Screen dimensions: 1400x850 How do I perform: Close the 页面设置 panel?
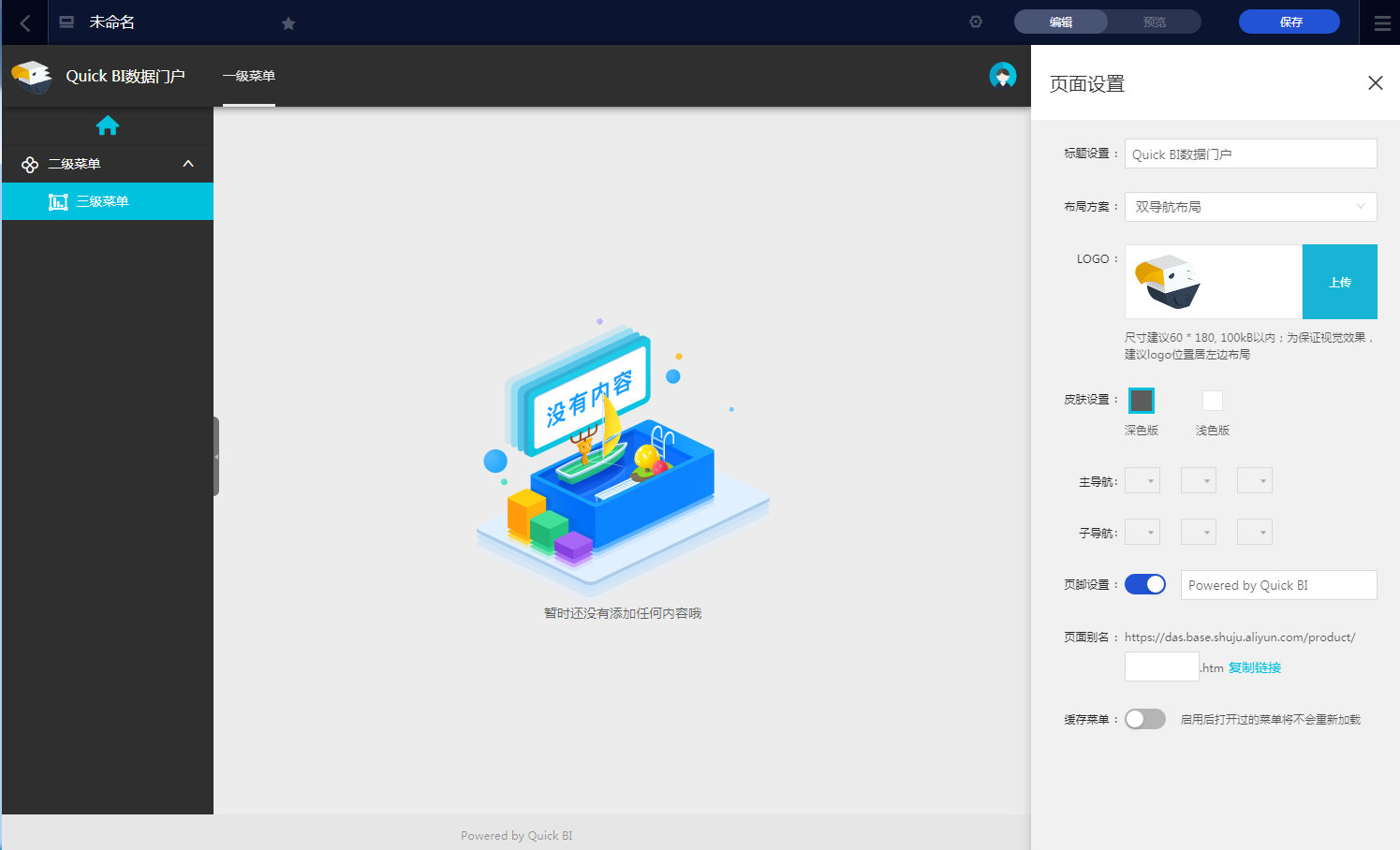(1375, 83)
